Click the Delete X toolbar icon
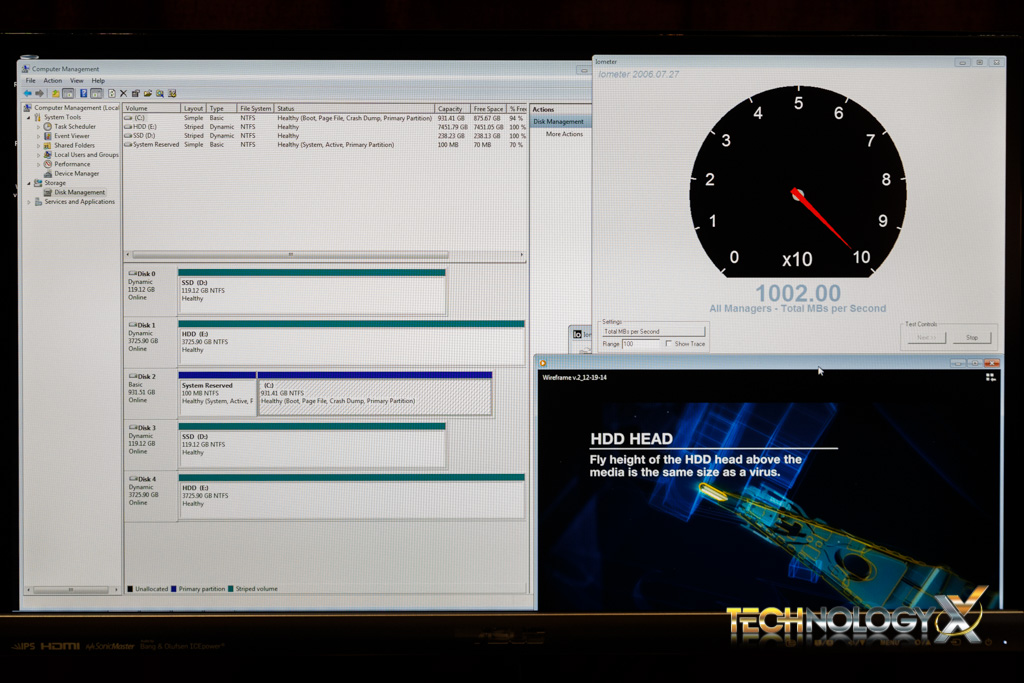 click(x=123, y=93)
